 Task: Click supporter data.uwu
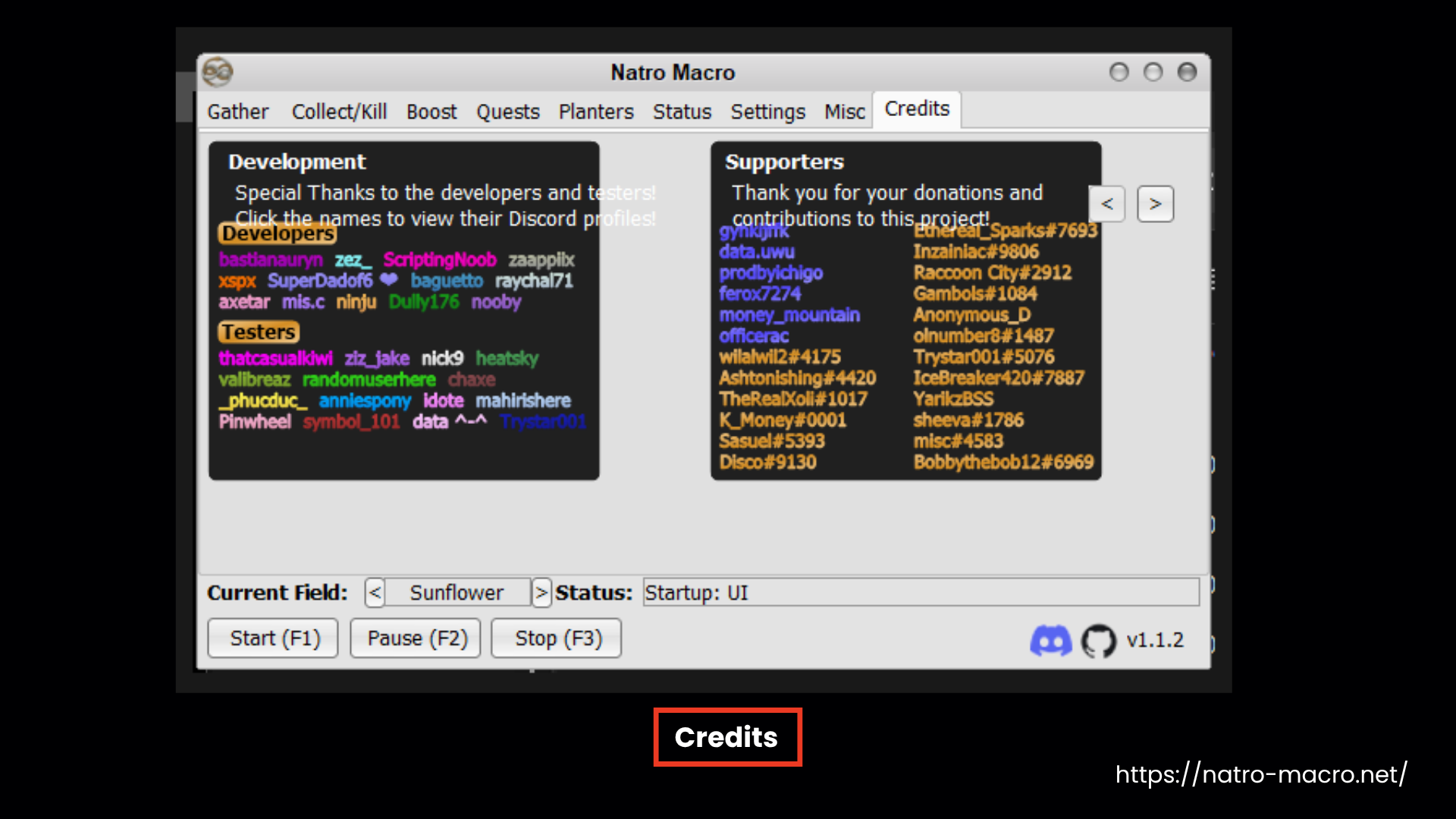click(x=757, y=252)
